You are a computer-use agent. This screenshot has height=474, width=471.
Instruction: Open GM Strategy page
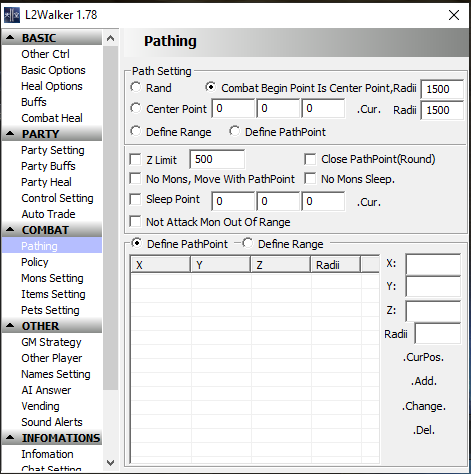51,342
